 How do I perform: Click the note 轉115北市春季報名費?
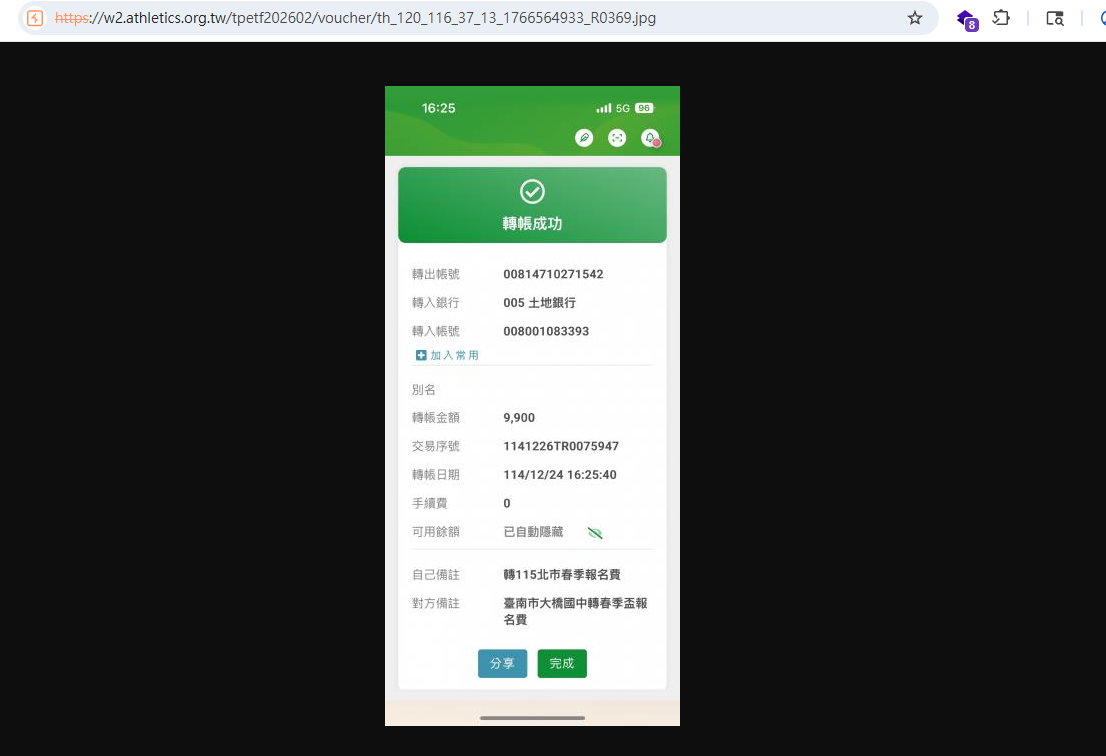click(561, 575)
